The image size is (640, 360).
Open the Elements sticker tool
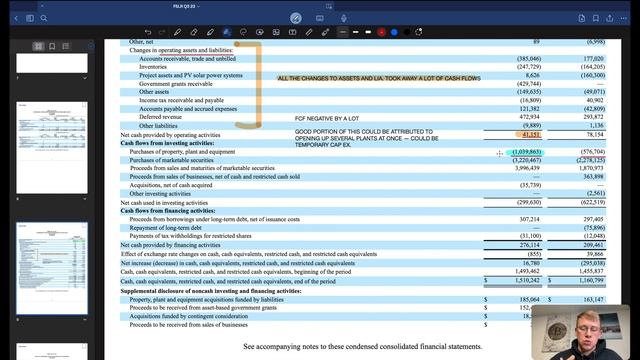click(260, 32)
